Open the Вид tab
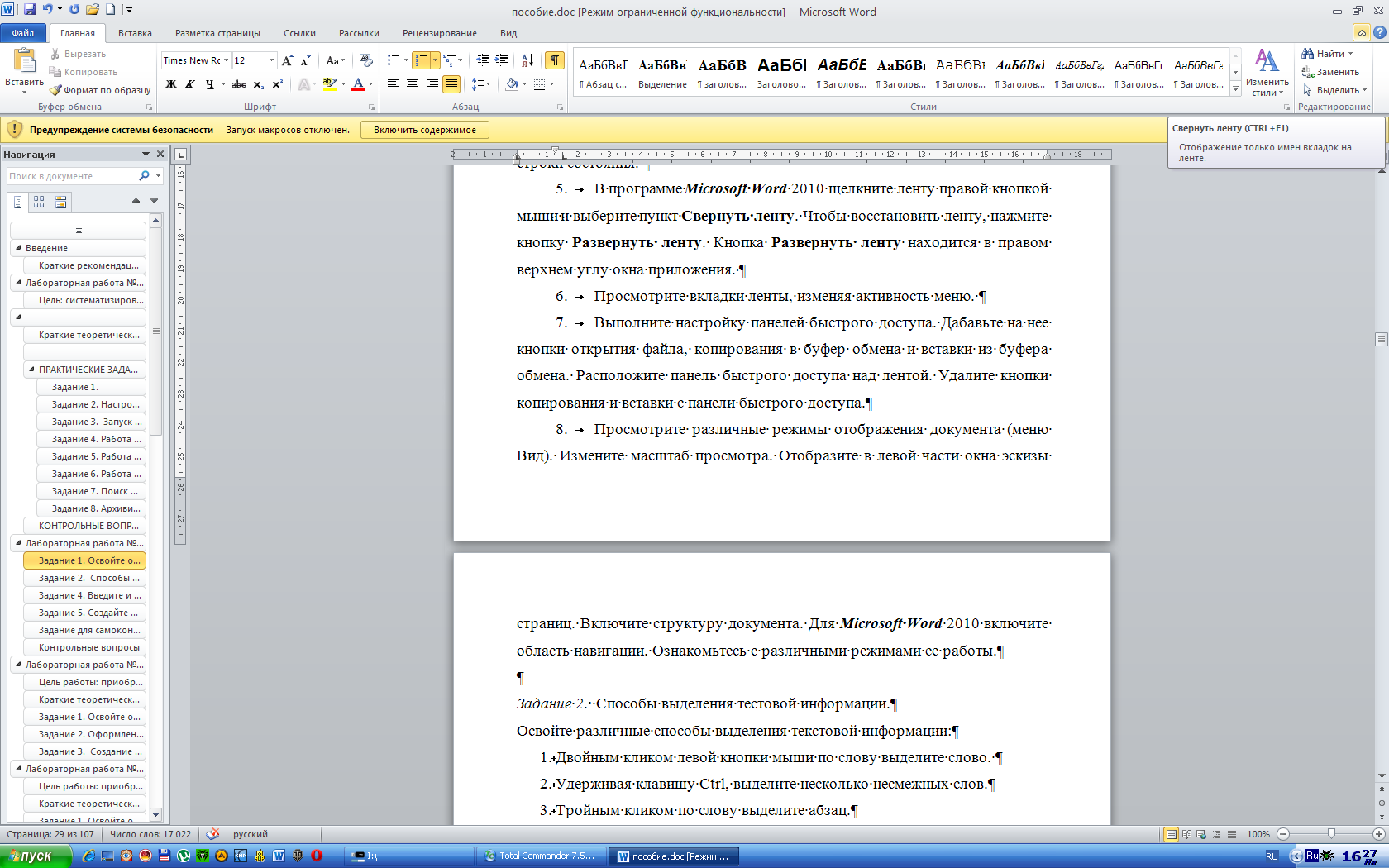The image size is (1389, 868). pos(508,33)
